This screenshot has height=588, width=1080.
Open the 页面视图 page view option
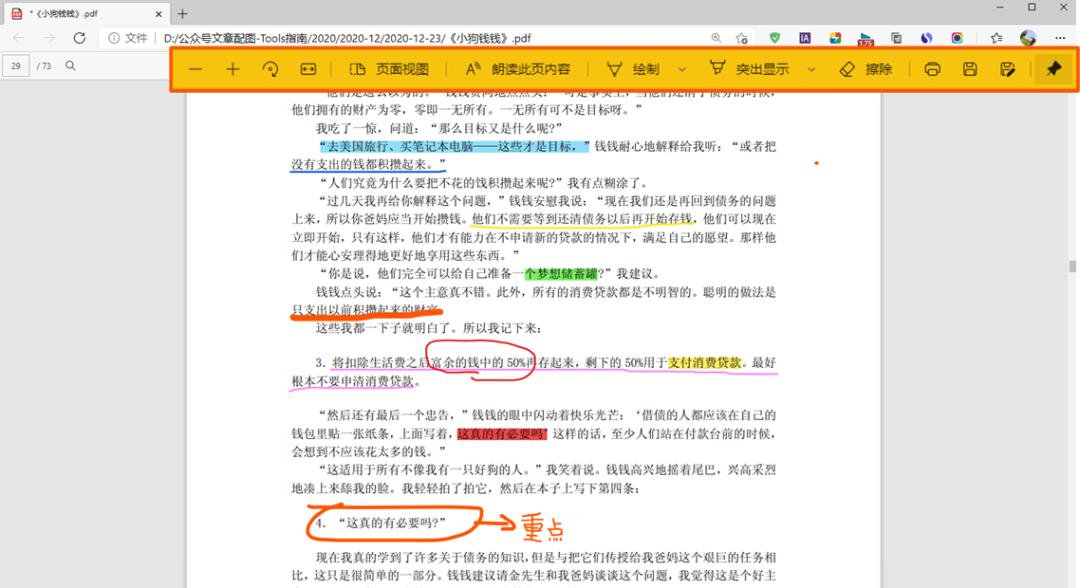coord(389,69)
